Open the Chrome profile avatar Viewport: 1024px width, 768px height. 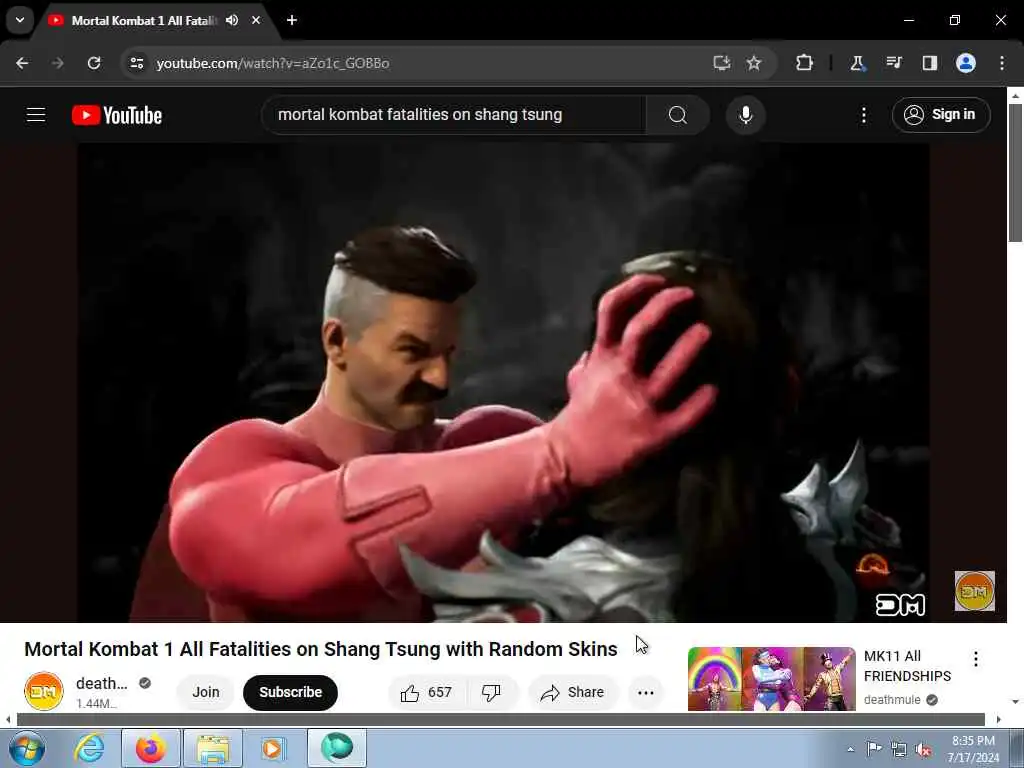click(966, 63)
